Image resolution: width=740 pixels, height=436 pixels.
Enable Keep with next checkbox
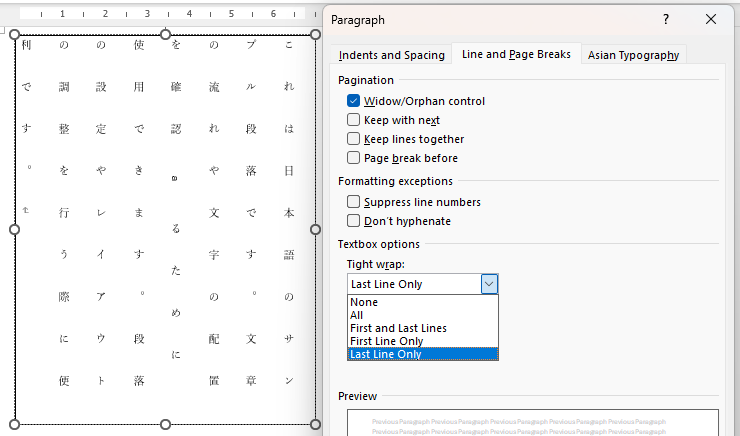354,120
